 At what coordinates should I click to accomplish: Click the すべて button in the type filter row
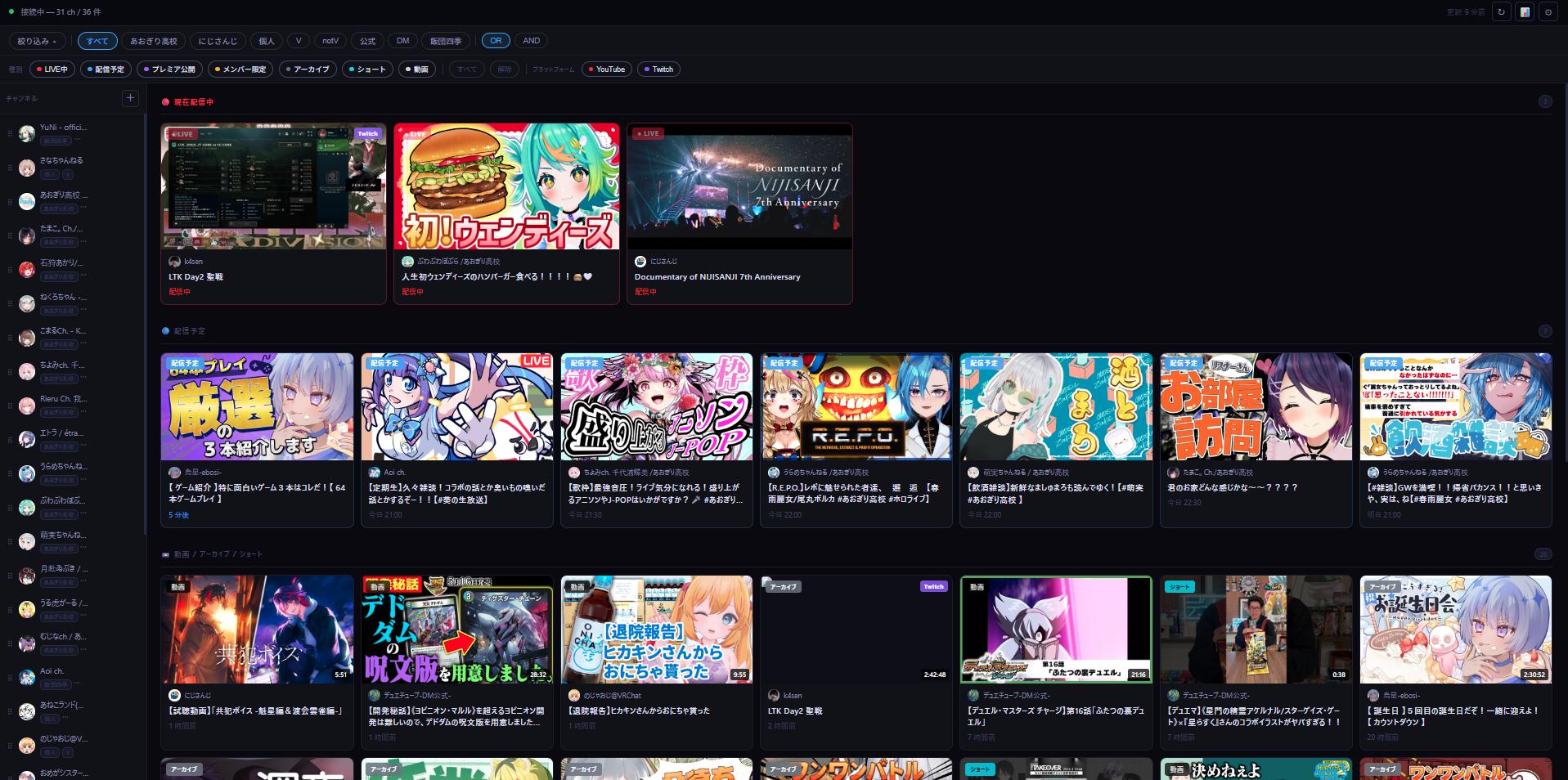[467, 69]
